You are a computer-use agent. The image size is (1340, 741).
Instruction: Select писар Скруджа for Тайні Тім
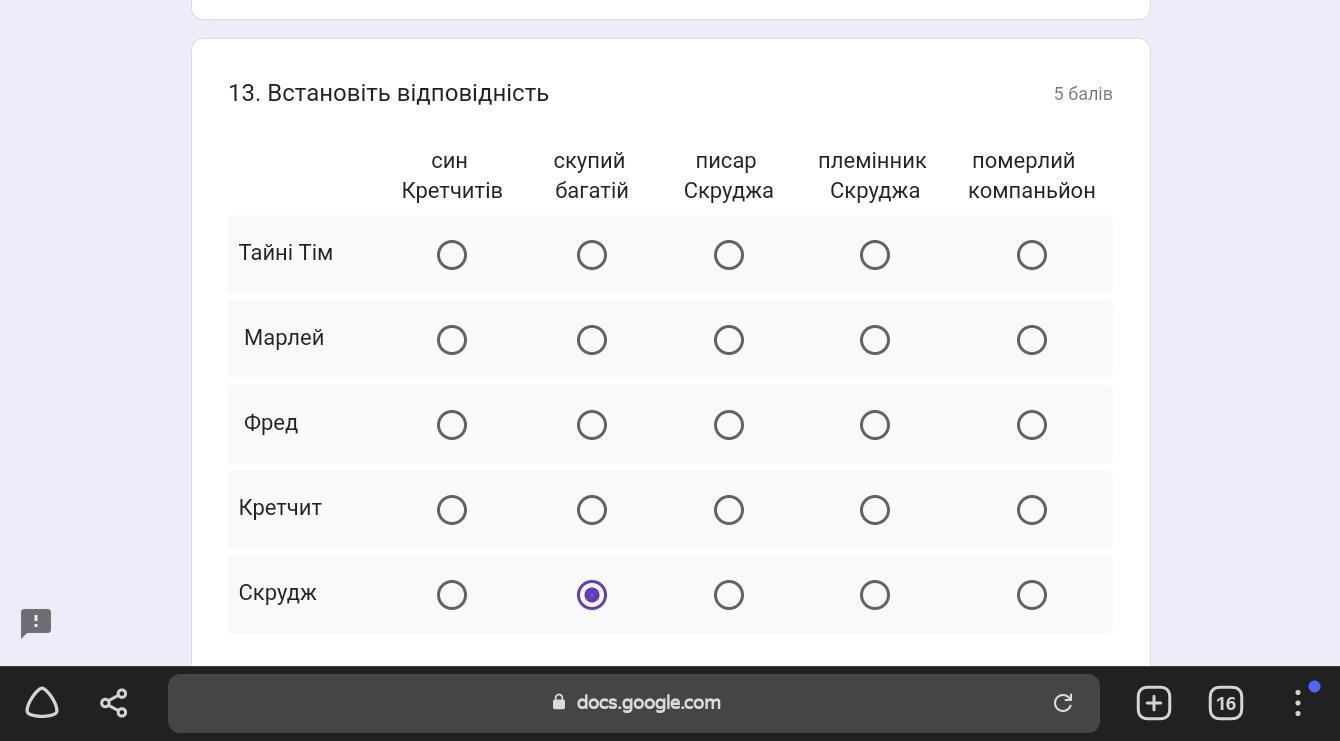pos(729,255)
